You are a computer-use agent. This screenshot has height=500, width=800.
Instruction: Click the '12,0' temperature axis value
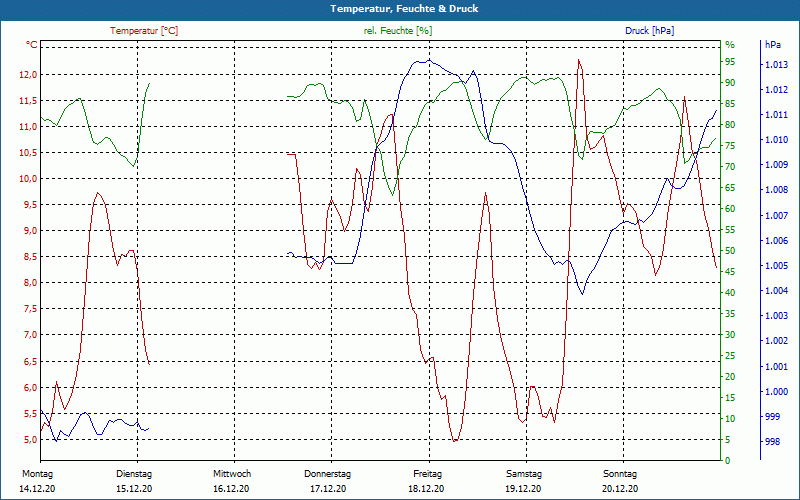coord(29,75)
